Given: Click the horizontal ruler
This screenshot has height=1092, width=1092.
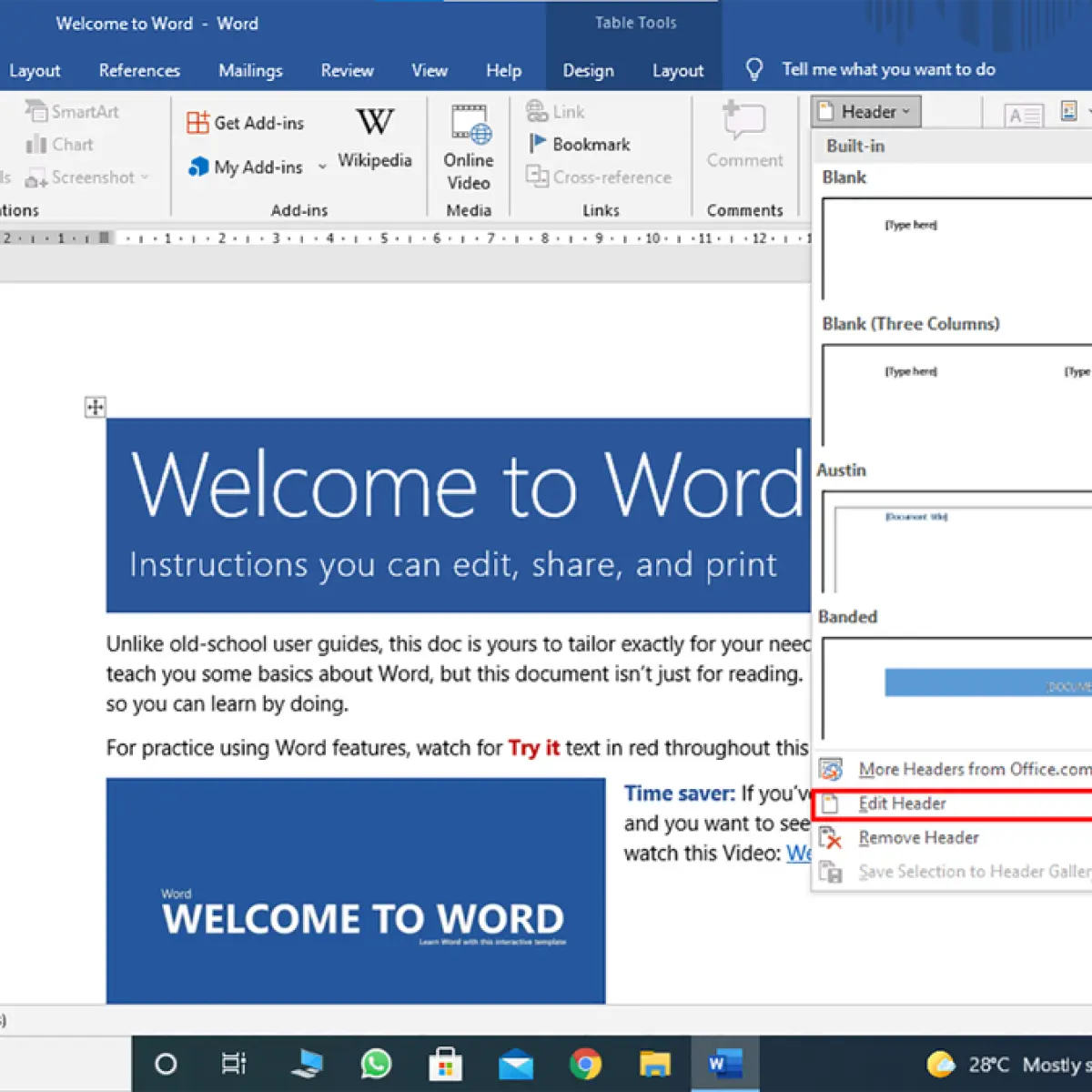Looking at the screenshot, I should [405, 238].
